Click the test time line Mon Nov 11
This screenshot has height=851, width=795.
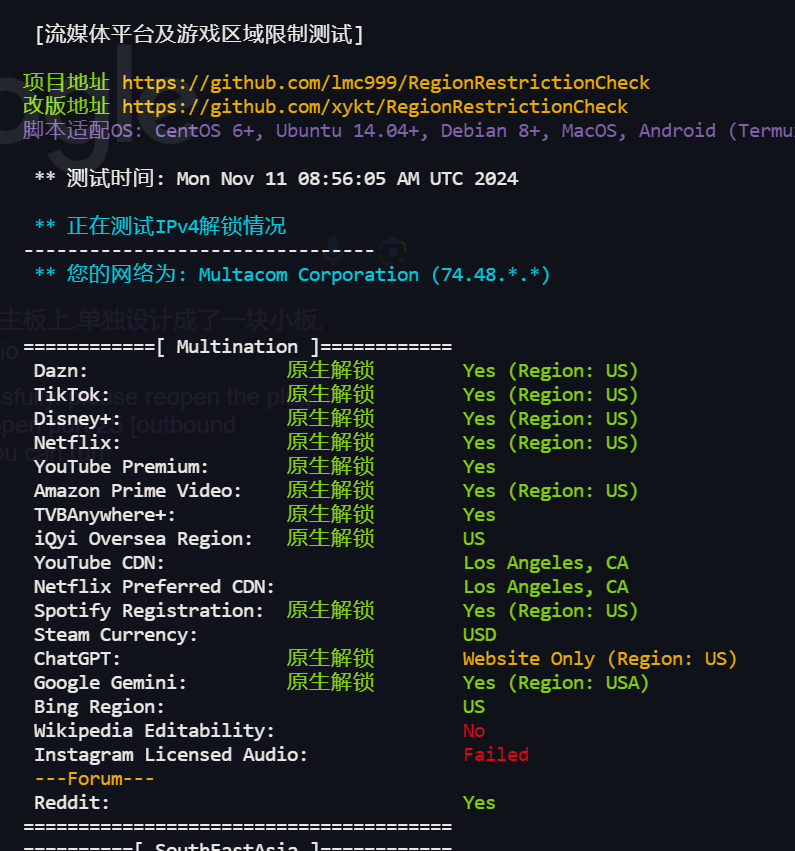point(276,179)
